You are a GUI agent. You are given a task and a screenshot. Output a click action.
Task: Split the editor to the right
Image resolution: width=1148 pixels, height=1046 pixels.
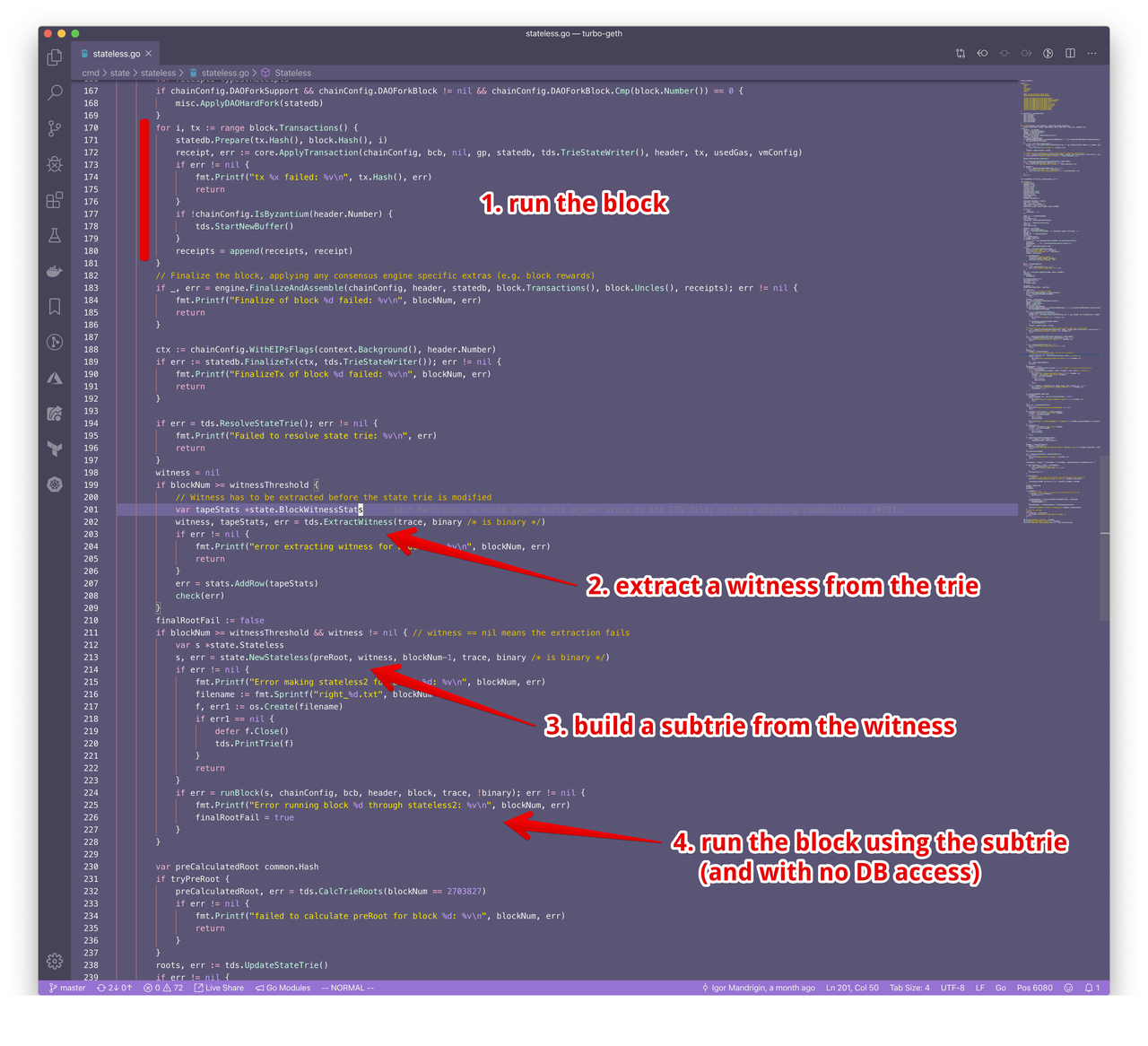(1070, 53)
